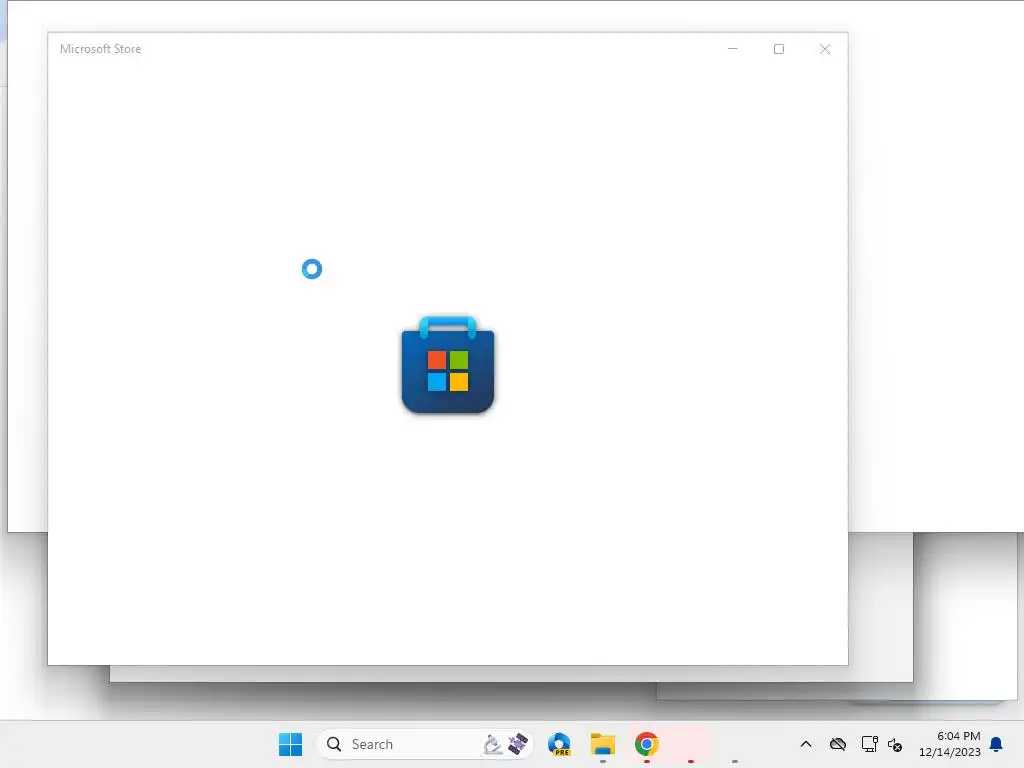Open the search highlights microscope and satellite icon
This screenshot has width=1024, height=768.
(505, 744)
